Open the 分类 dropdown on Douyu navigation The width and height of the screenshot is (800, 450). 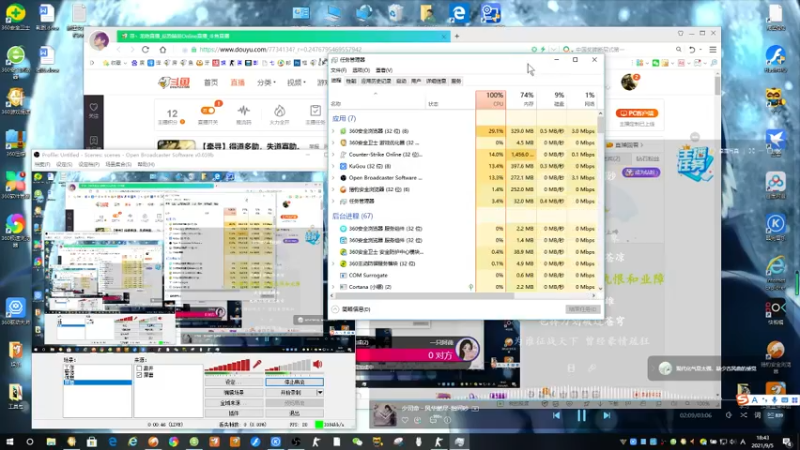266,83
